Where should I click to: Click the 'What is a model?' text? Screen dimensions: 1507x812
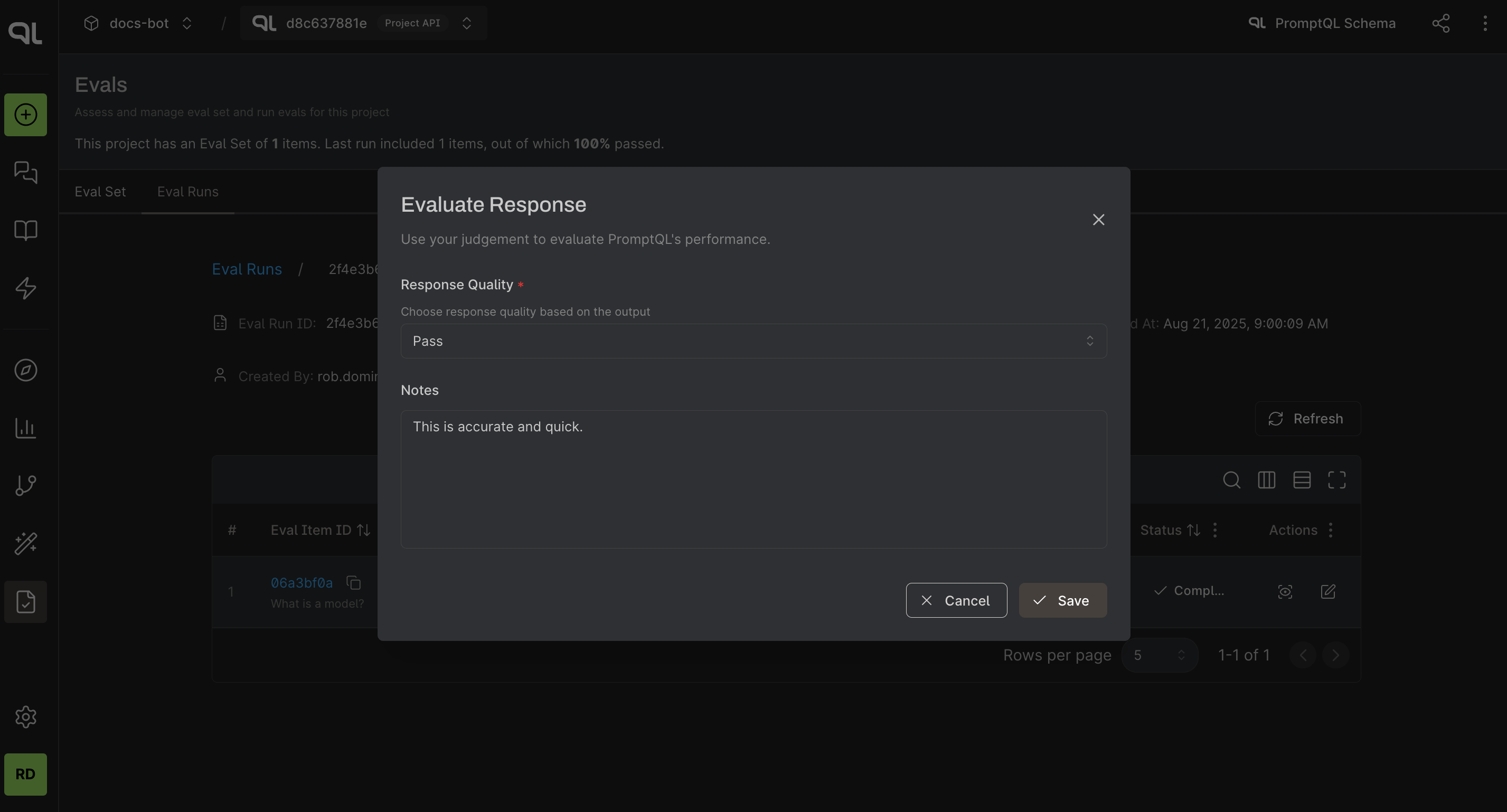click(317, 604)
